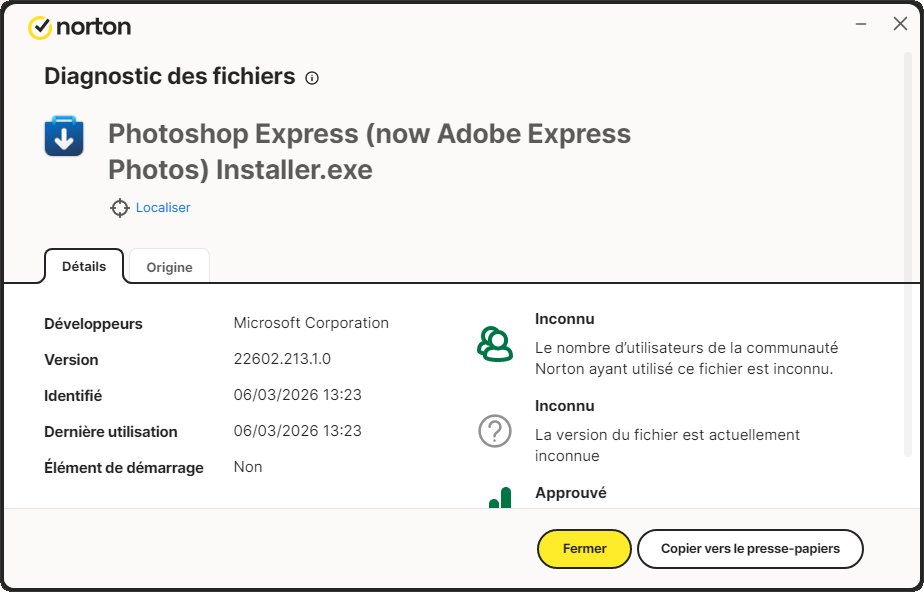Click the question mark version icon
924x592 pixels.
pos(495,431)
